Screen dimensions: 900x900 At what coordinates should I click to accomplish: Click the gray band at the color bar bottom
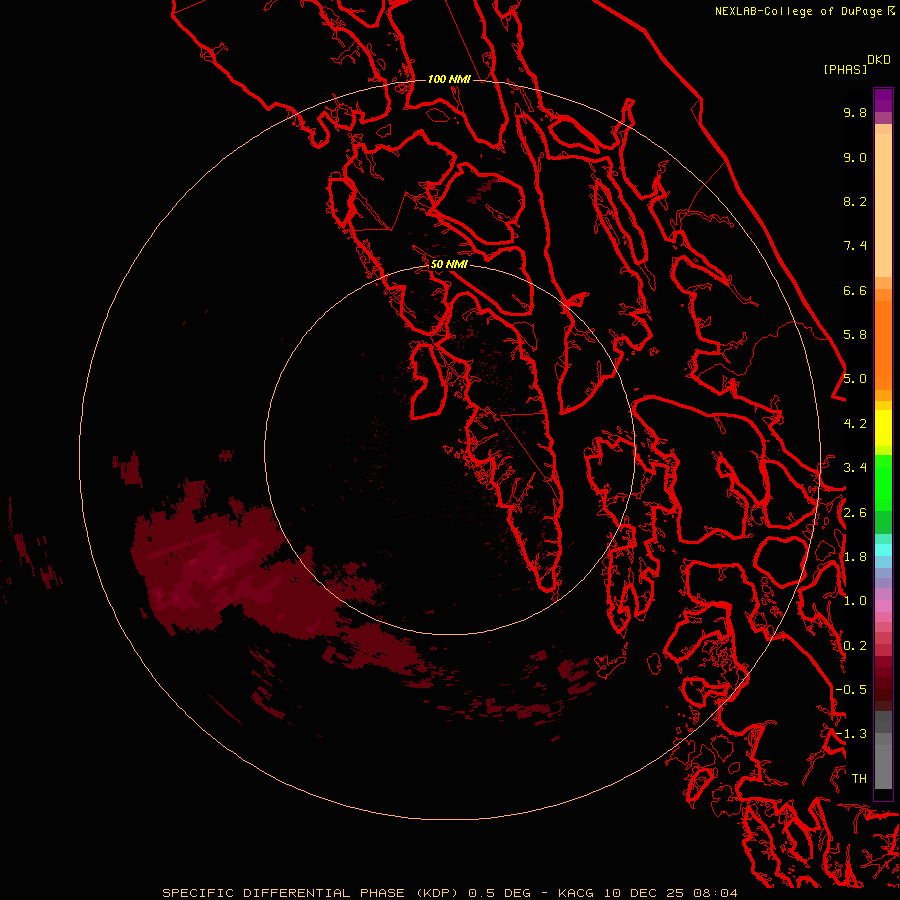883,766
